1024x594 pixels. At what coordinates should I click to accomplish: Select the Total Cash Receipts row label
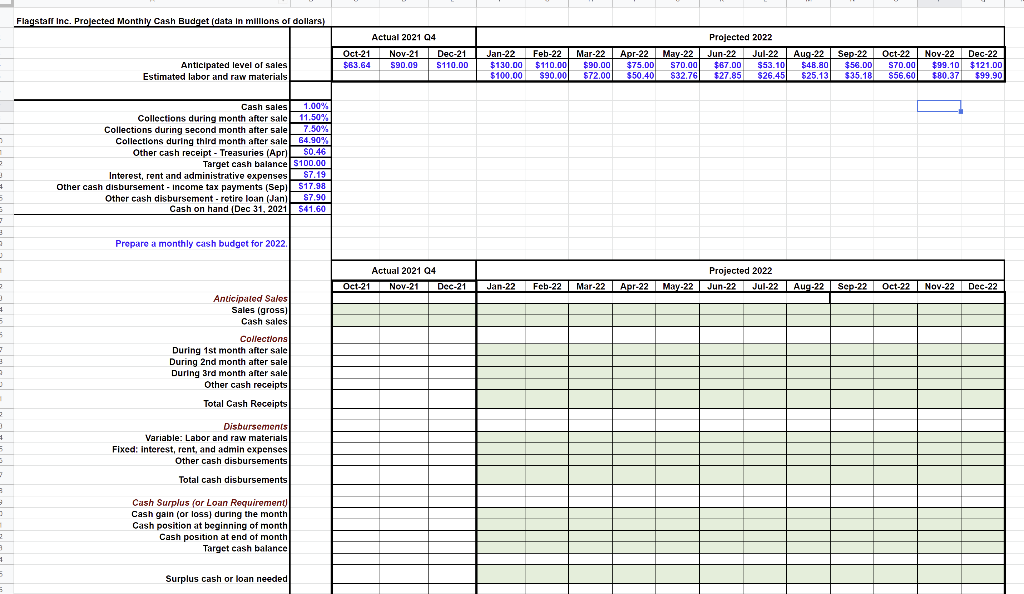pos(245,404)
